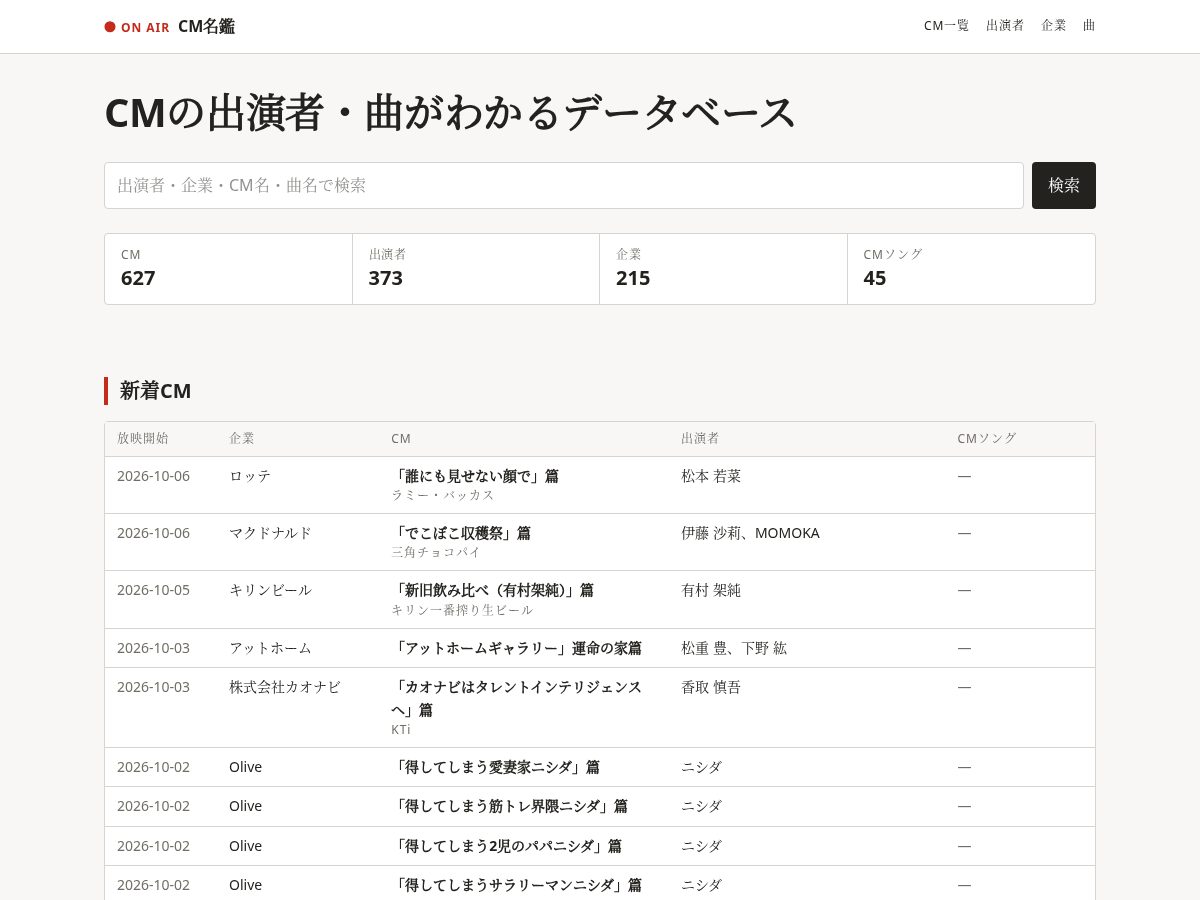The height and width of the screenshot is (900, 1200).
Task: Click the 放映開始 column header
Action: [143, 439]
